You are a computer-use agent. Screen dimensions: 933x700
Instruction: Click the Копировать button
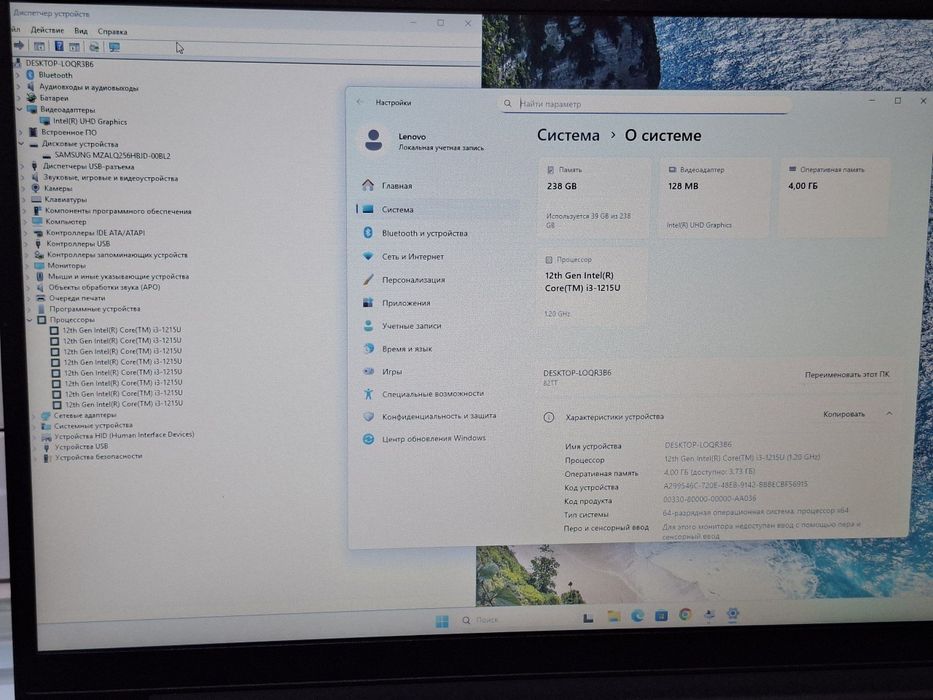coord(844,414)
